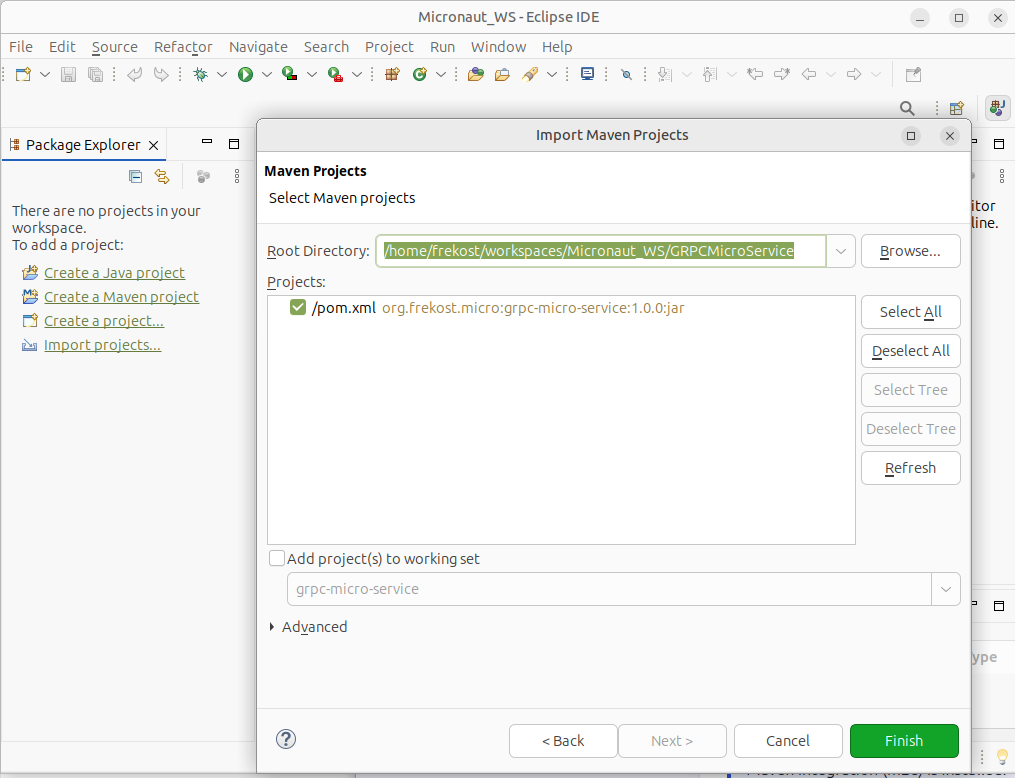Open the Package Explorer view menu dots

click(x=237, y=176)
